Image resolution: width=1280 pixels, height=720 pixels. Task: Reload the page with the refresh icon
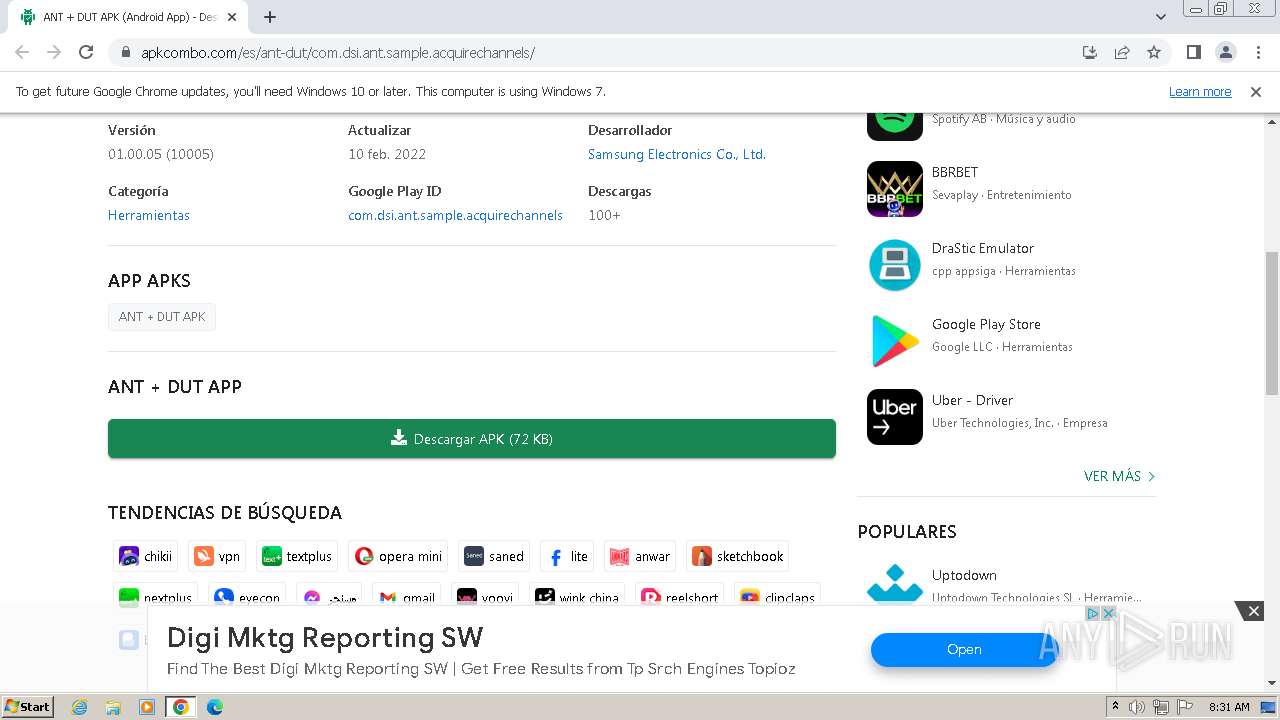tap(86, 52)
